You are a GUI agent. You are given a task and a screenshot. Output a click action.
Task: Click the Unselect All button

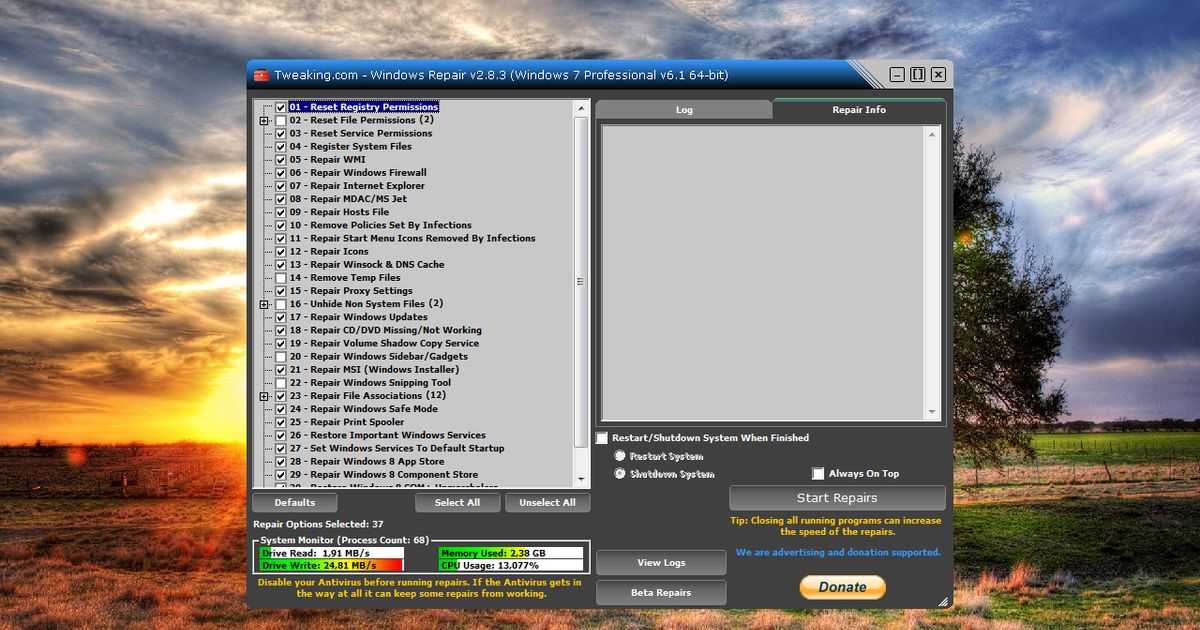point(548,502)
